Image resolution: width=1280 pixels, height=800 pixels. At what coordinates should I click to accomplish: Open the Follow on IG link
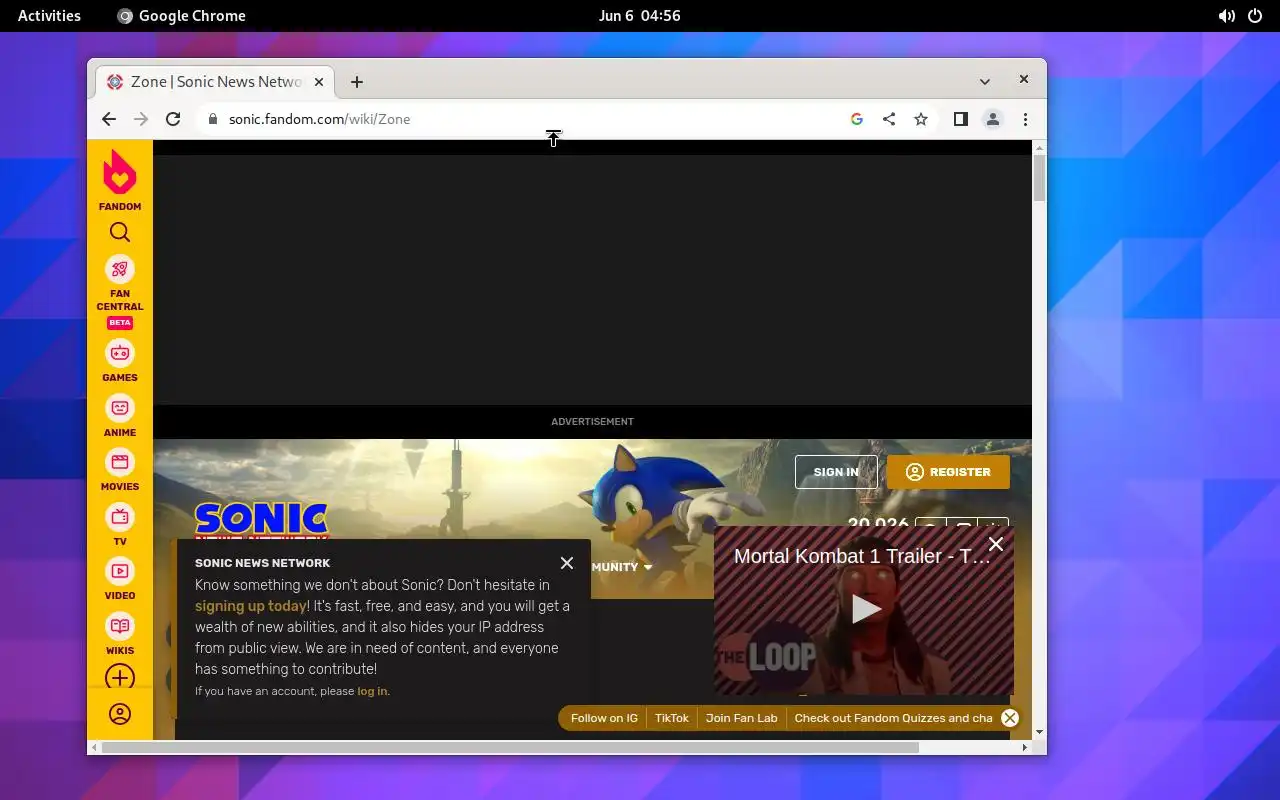pos(604,718)
